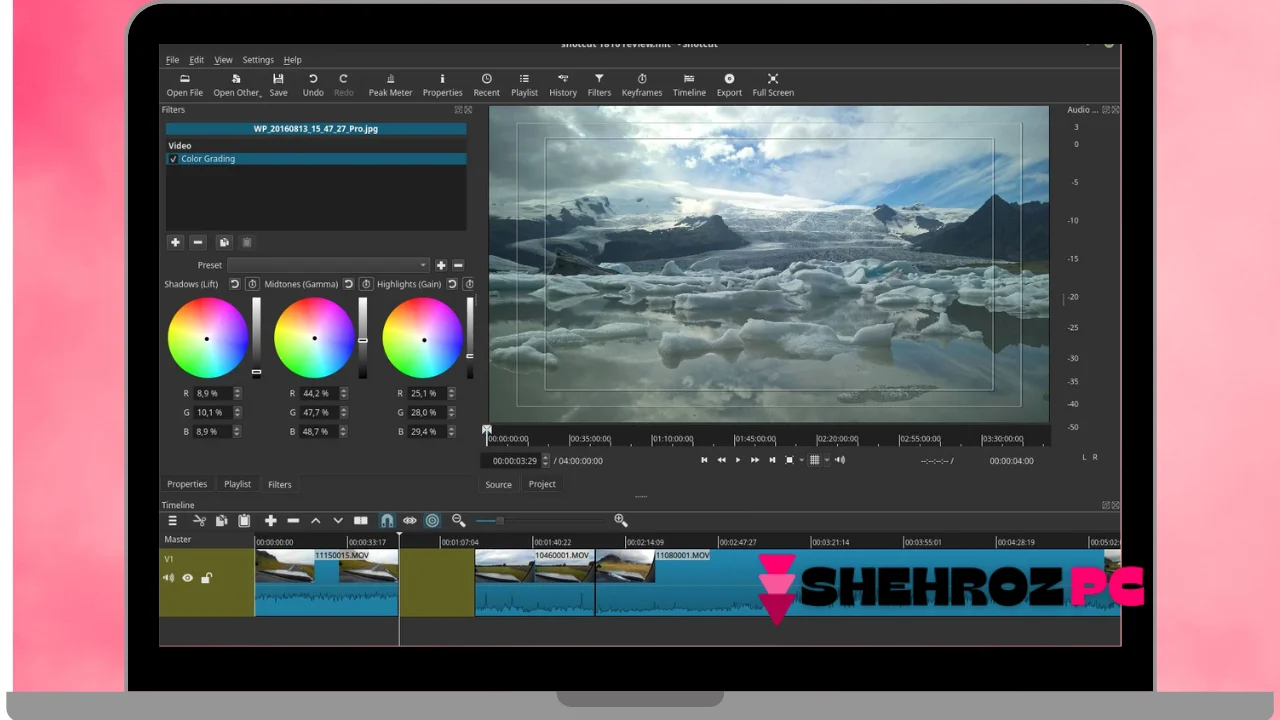
Task: Open the Edit menu
Action: 196,60
